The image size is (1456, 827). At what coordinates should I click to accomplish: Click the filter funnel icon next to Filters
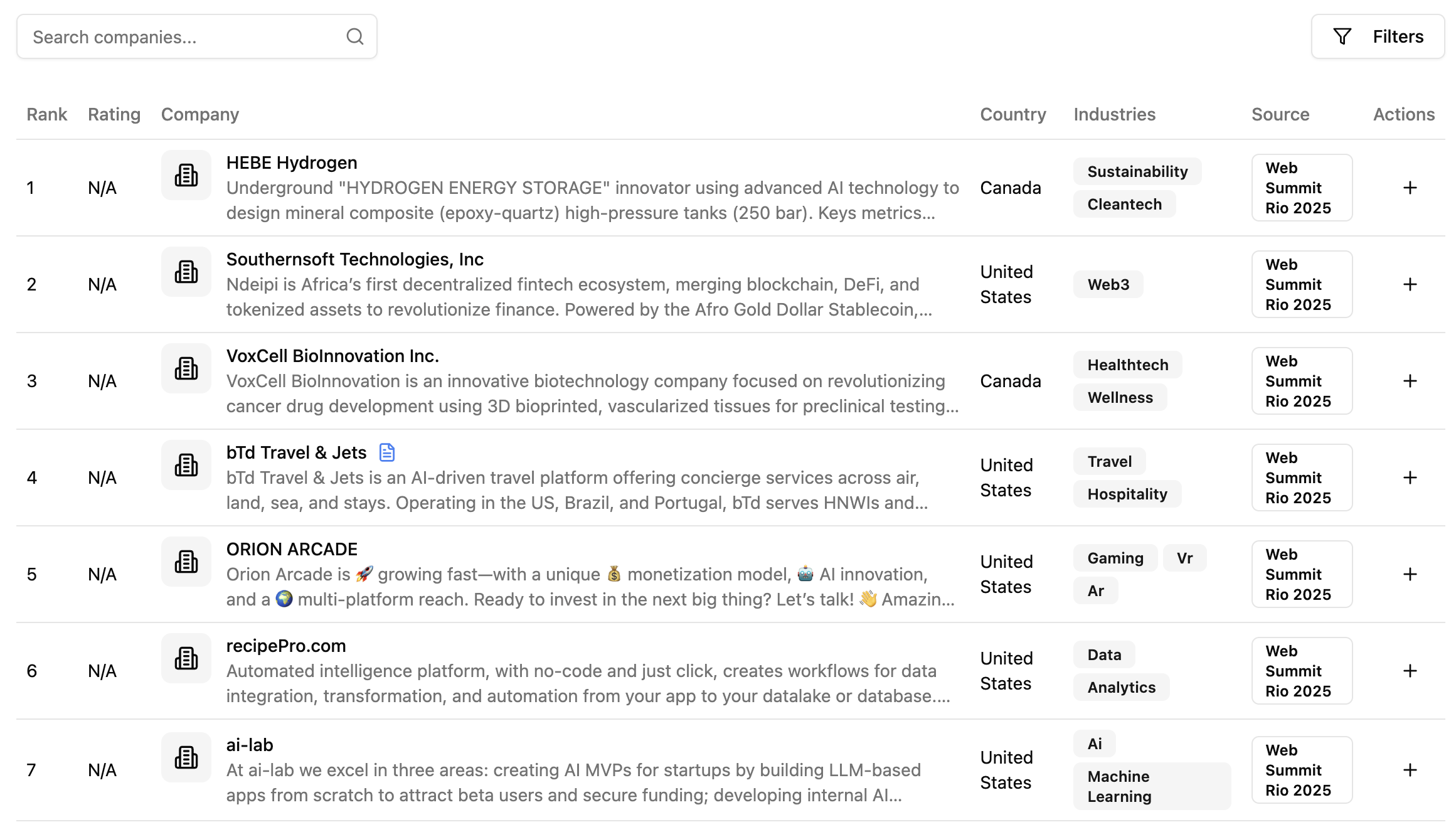(x=1342, y=36)
